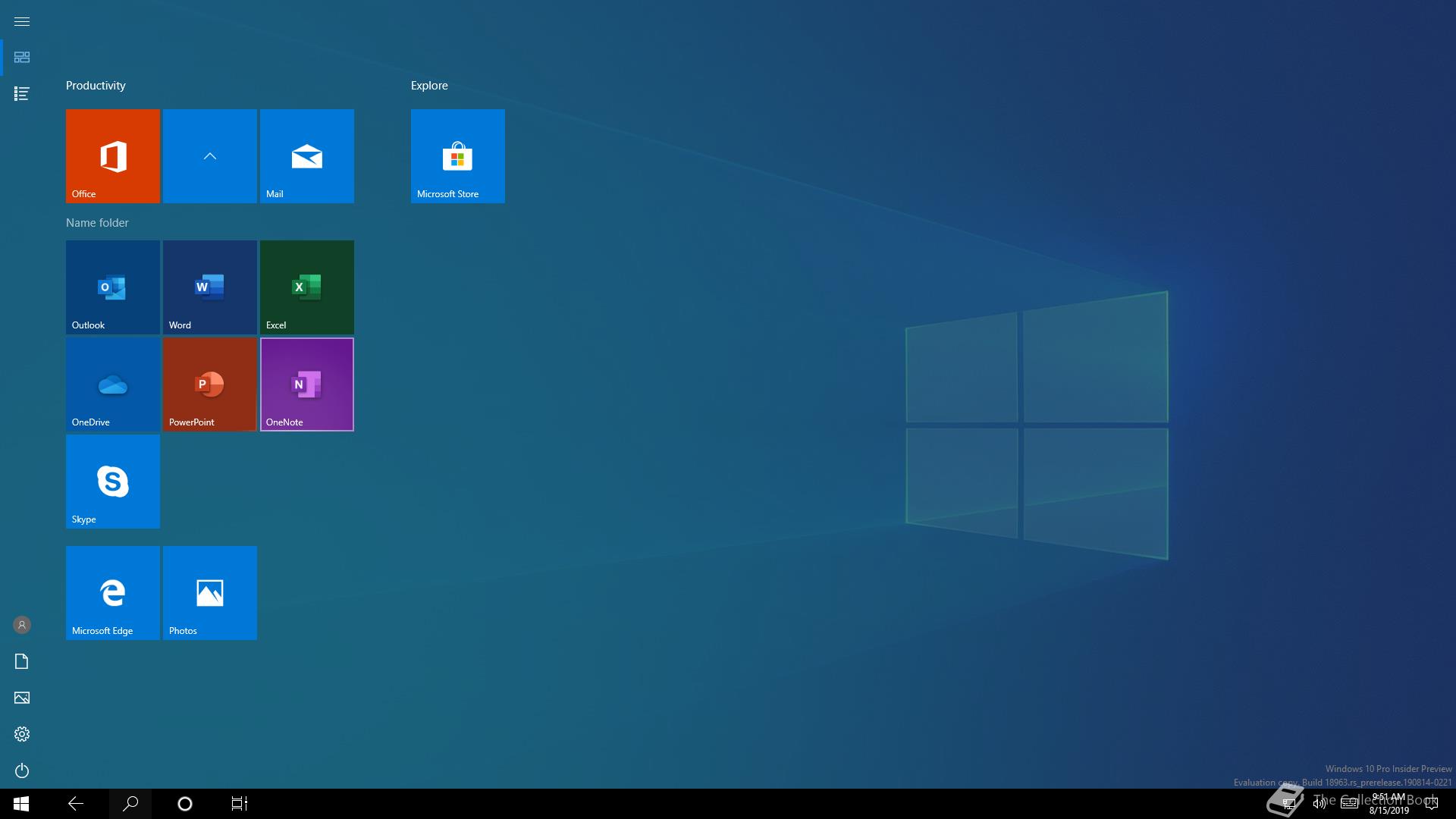1456x819 pixels.
Task: Collapse the folder using the chevron tile
Action: coord(209,156)
